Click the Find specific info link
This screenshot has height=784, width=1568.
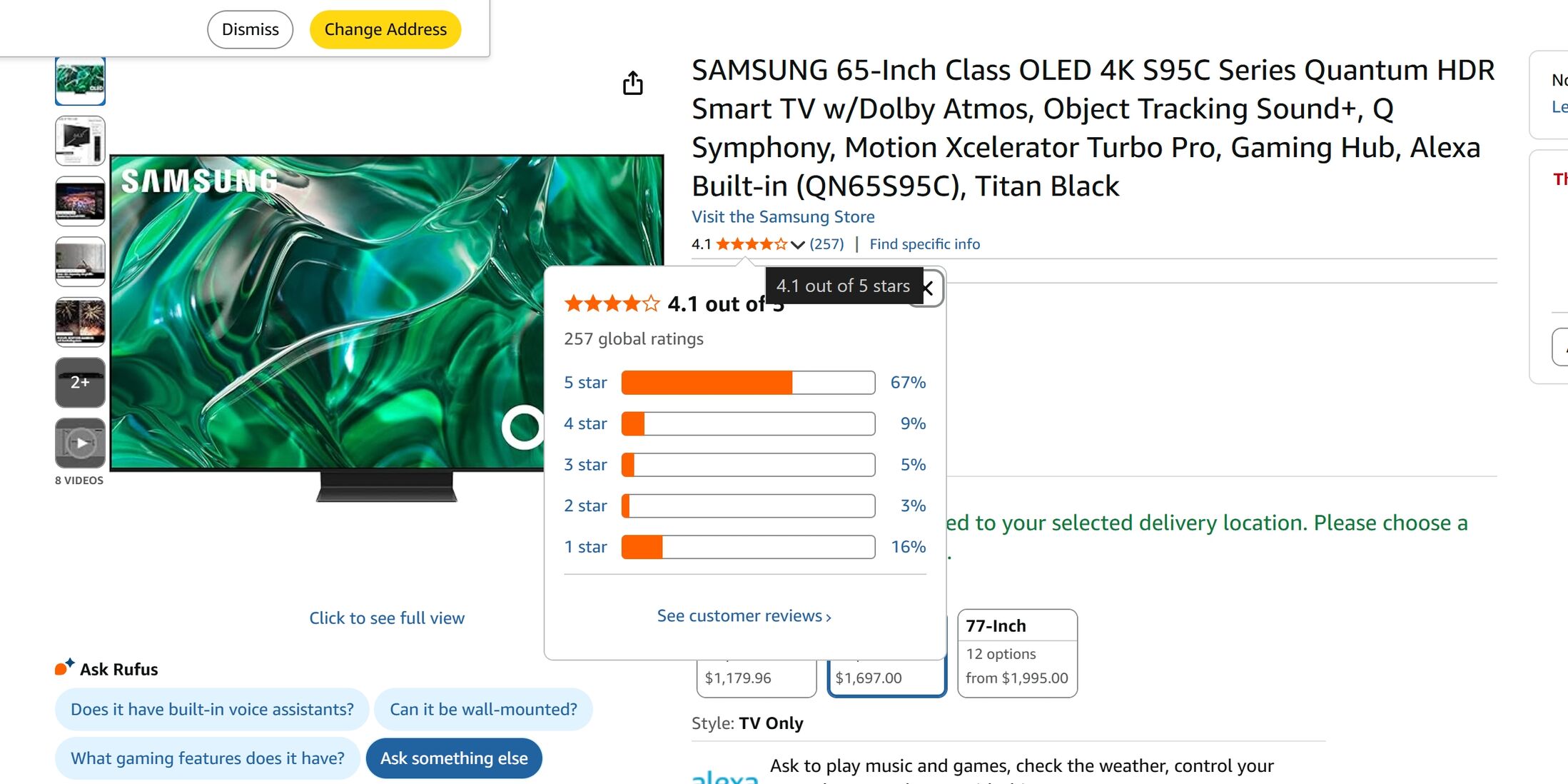[x=924, y=244]
